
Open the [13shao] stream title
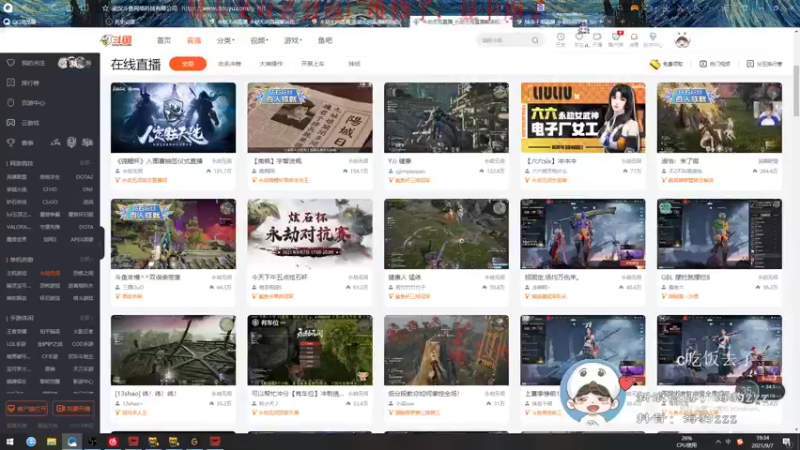tap(146, 394)
